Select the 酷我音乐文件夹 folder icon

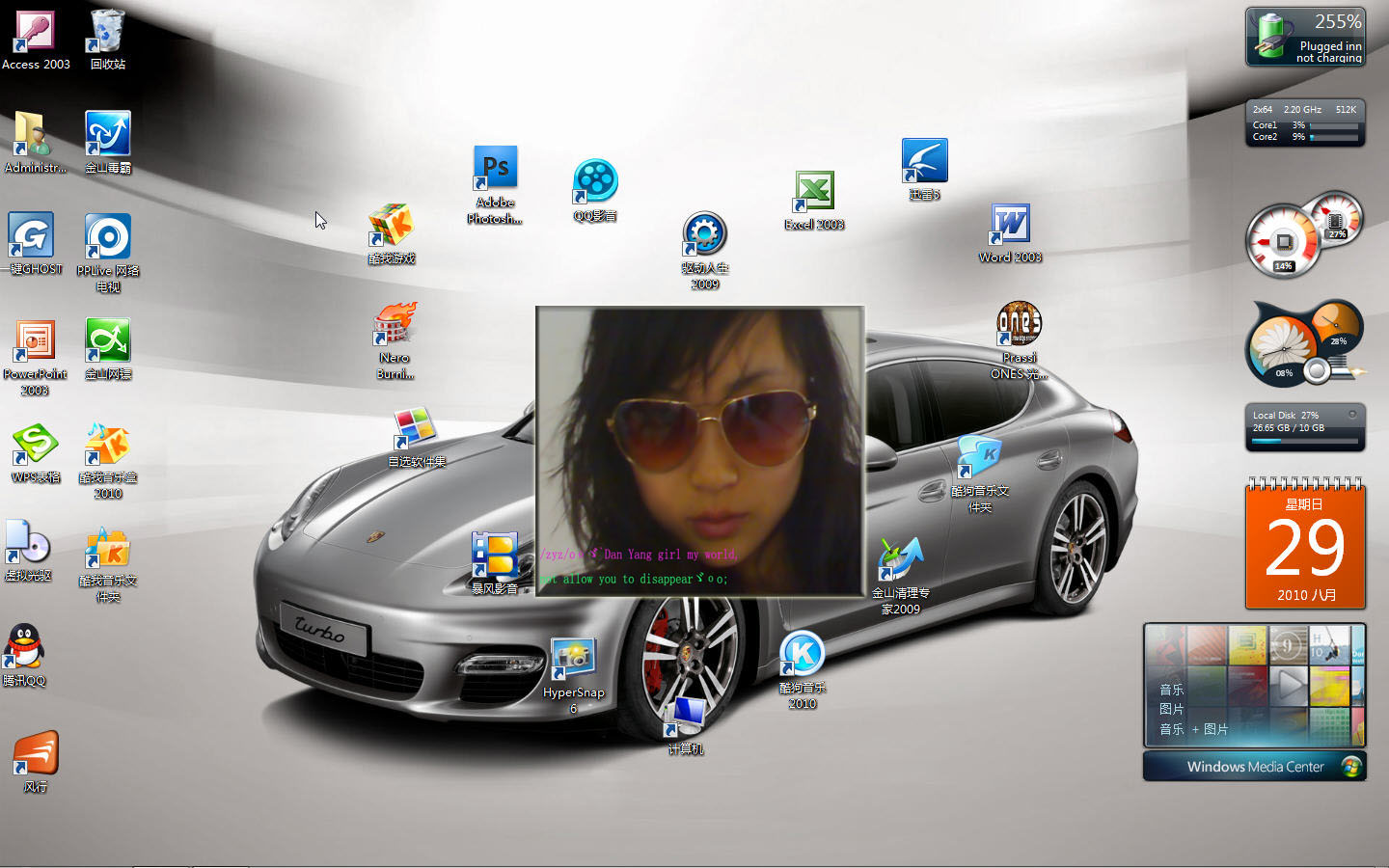pos(107,564)
